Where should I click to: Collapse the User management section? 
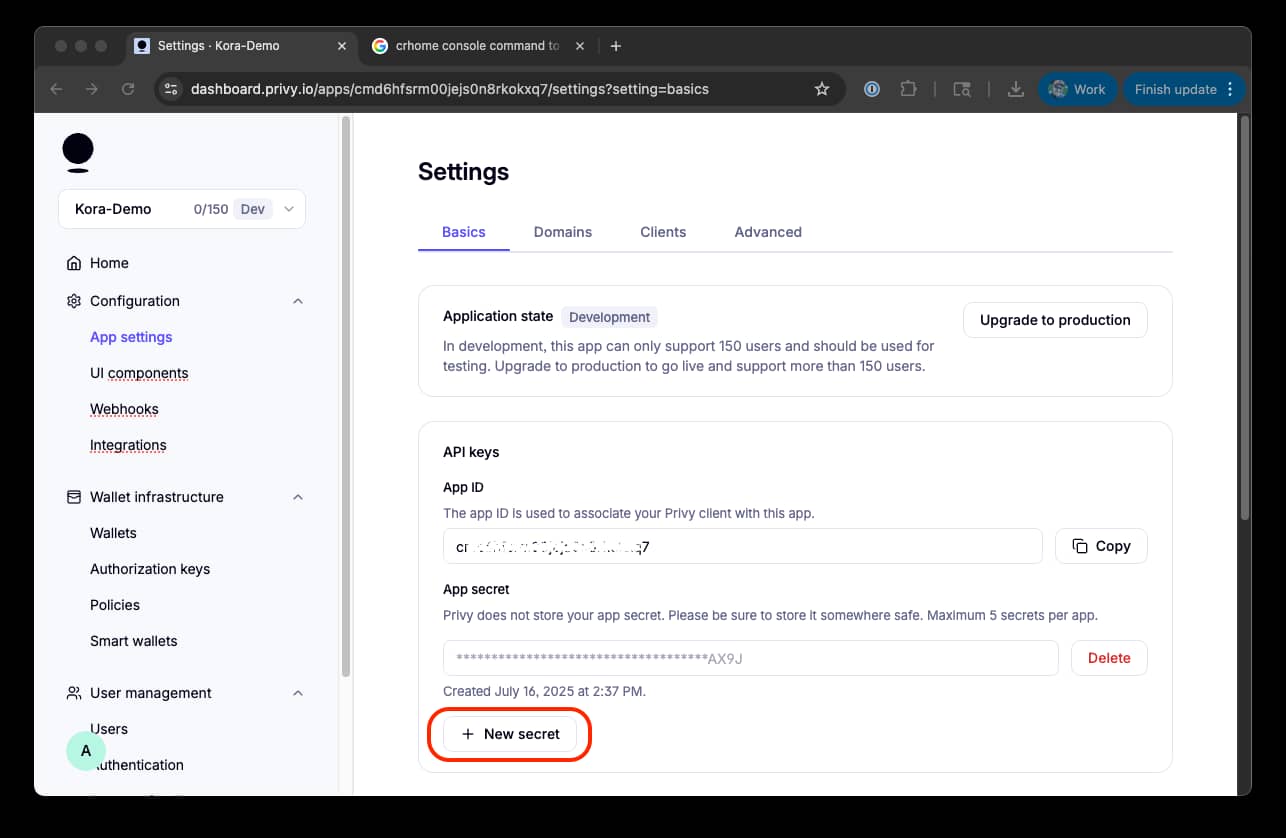pyautogui.click(x=297, y=693)
